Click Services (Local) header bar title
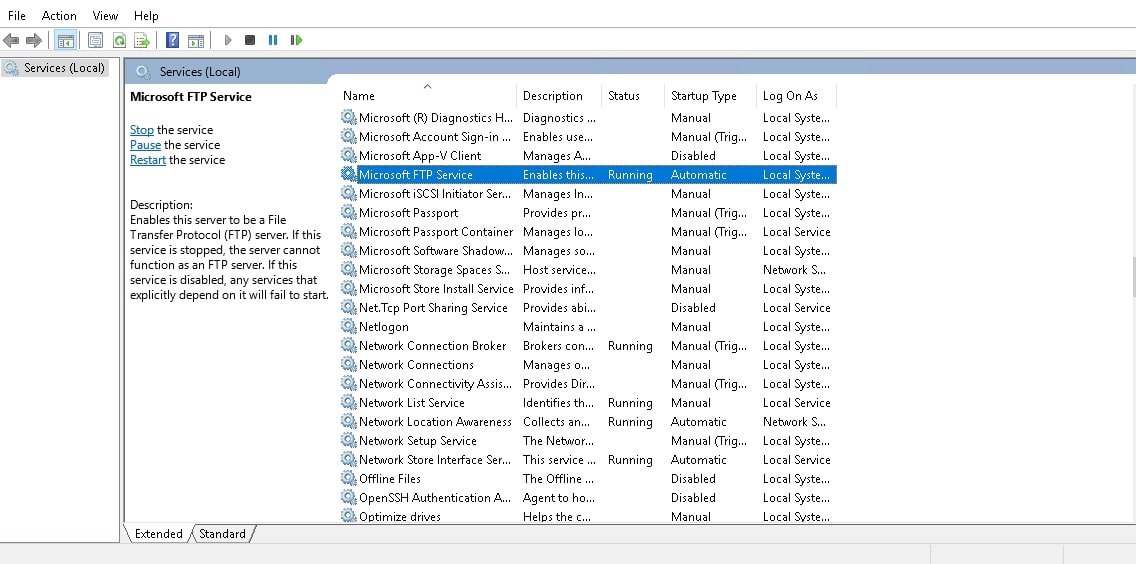 click(200, 71)
